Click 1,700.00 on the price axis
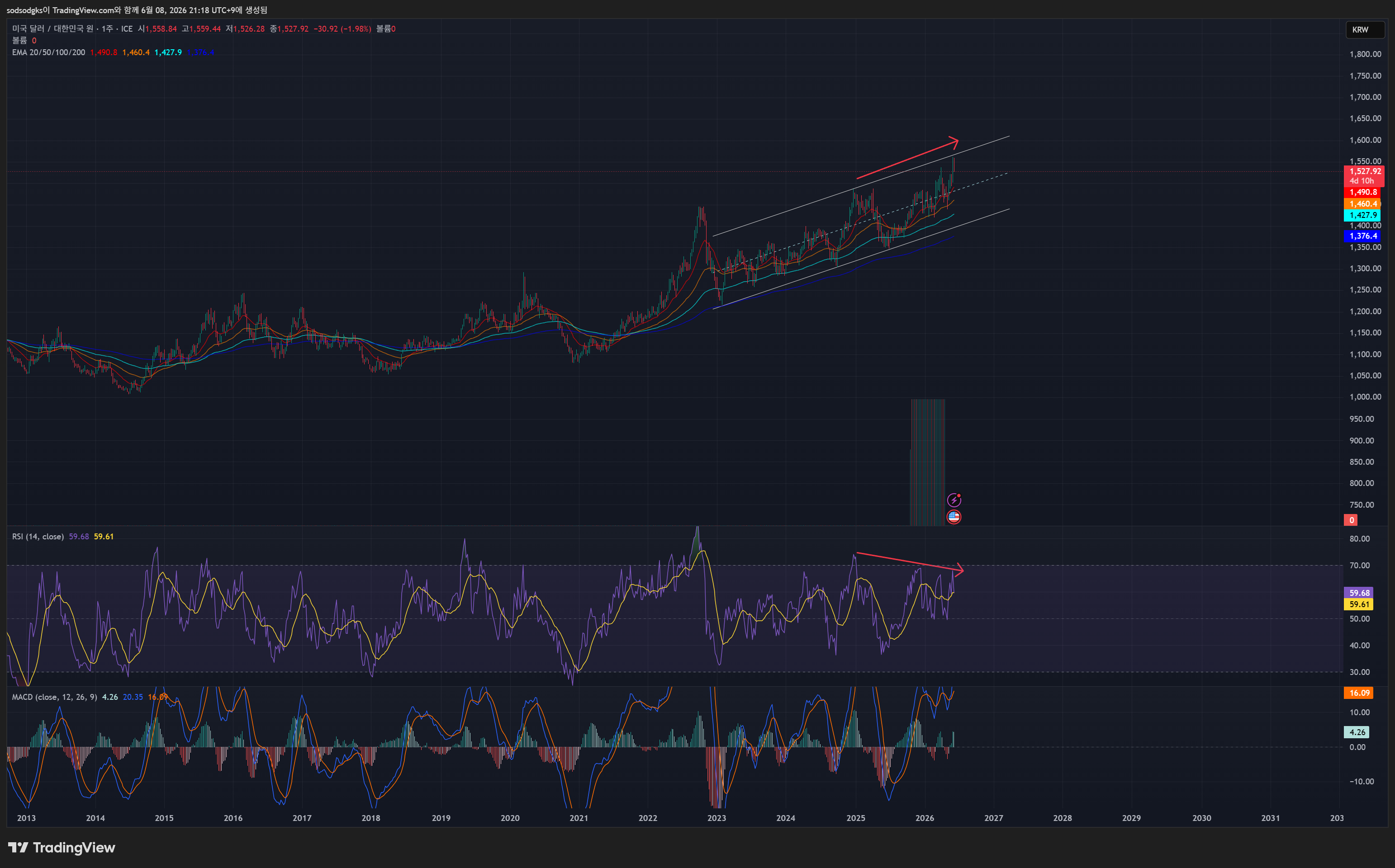The height and width of the screenshot is (868, 1395). pos(1365,97)
